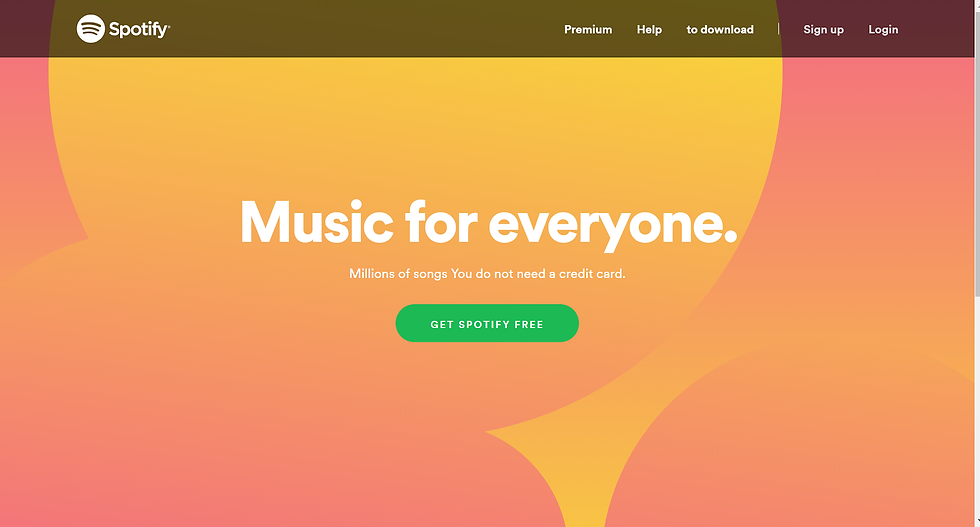Click the word 'everyone.' in the headline
This screenshot has height=527, width=980.
click(x=612, y=226)
